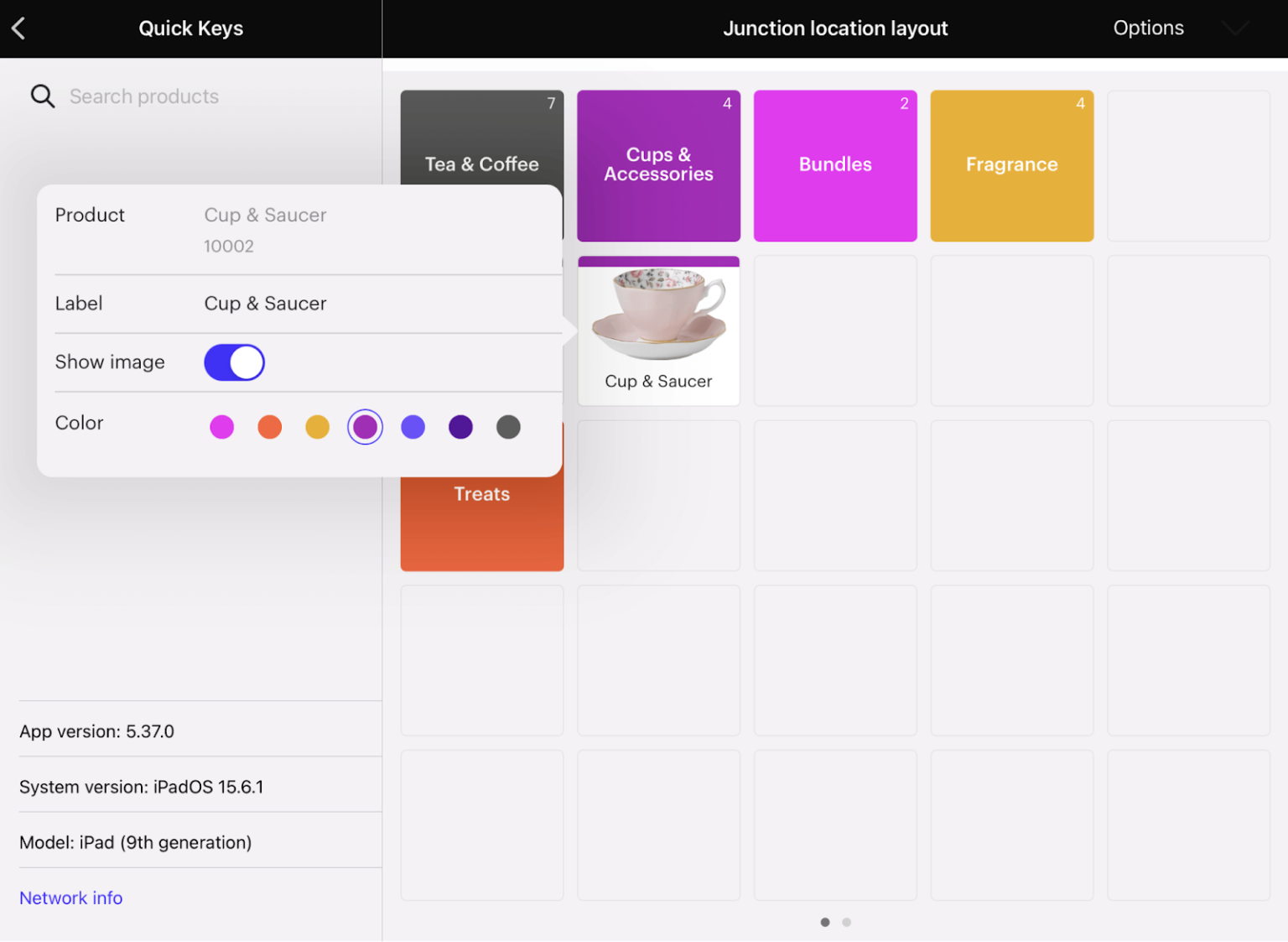The height and width of the screenshot is (942, 1288).
Task: Select the orange color swatch
Action: click(269, 426)
